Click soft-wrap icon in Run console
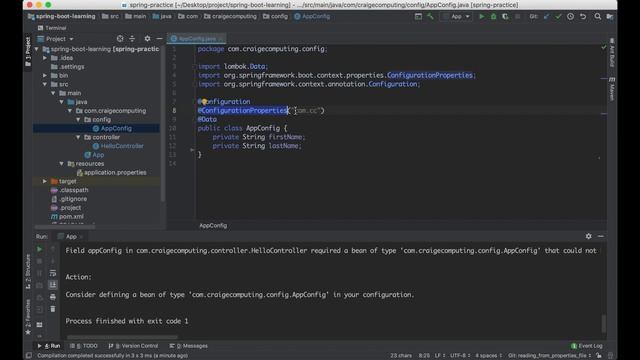640x360 pixels. click(53, 273)
